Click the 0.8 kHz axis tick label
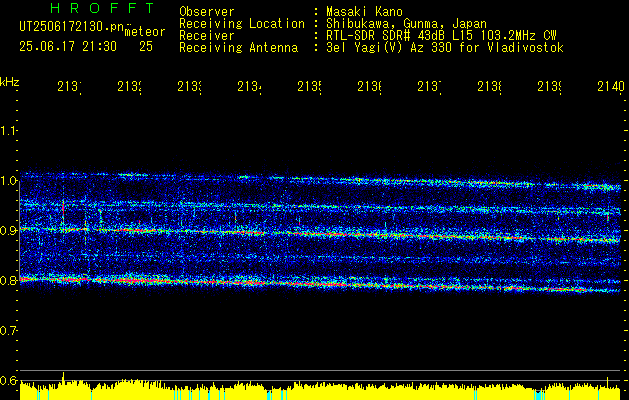This screenshot has width=629, height=400. tap(8, 280)
